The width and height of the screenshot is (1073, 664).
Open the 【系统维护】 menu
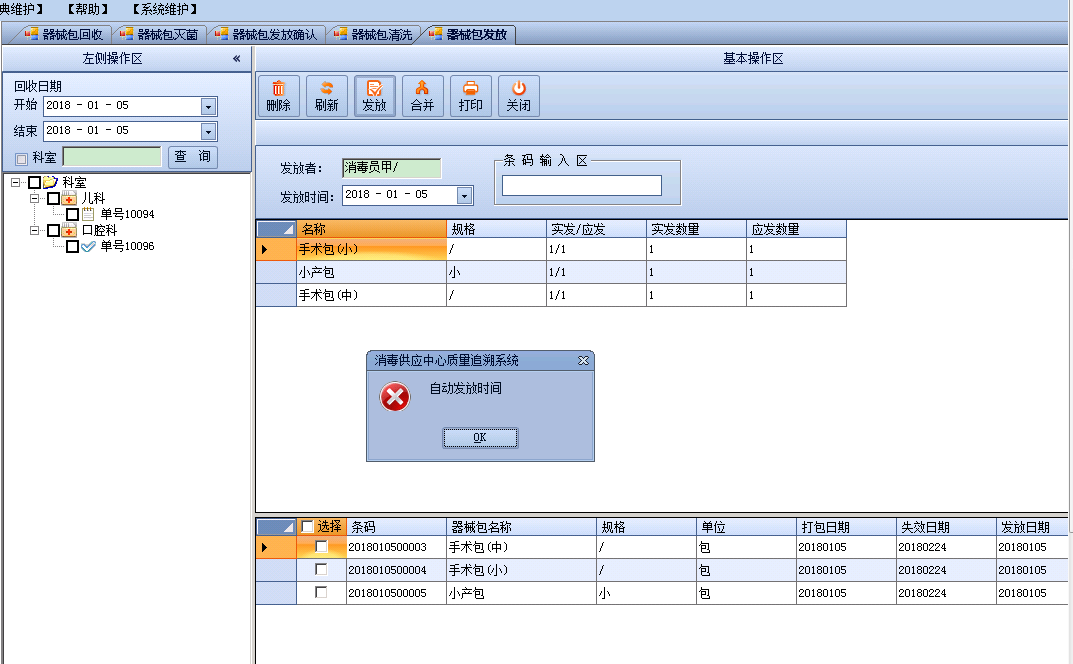coord(165,9)
